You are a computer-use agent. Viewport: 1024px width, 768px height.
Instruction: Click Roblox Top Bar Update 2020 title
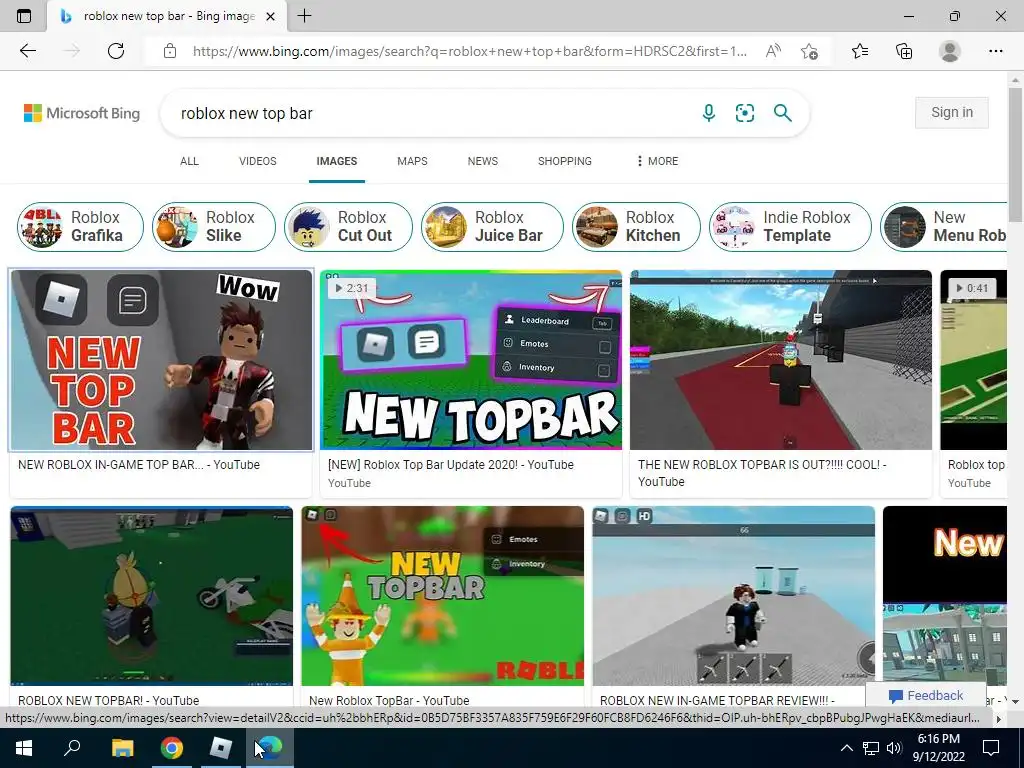coord(451,465)
